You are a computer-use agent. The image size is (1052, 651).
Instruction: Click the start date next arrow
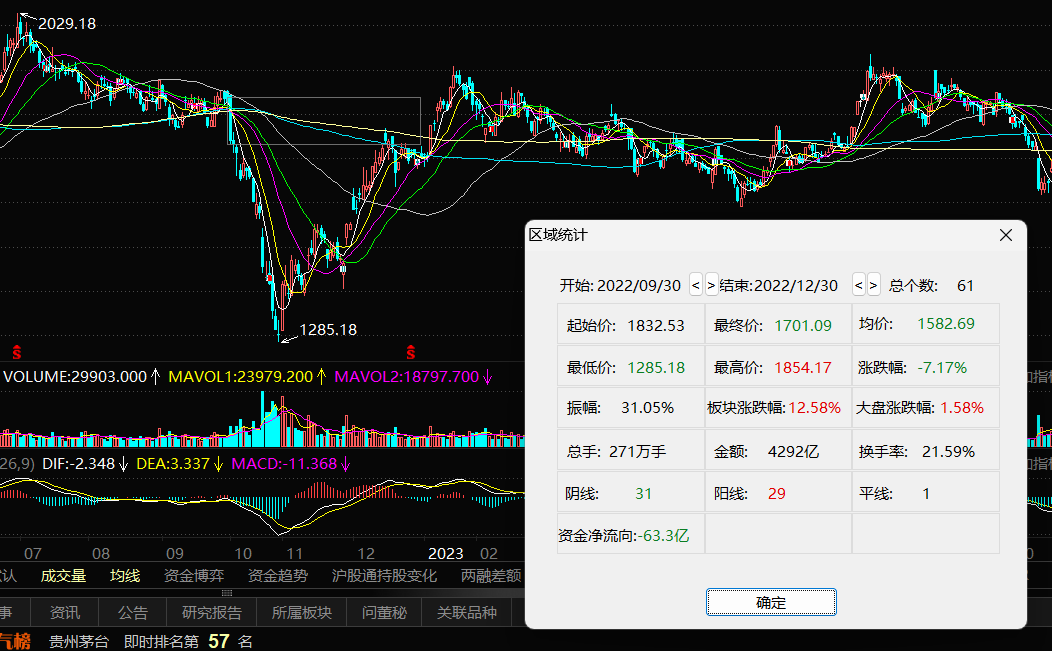711,285
